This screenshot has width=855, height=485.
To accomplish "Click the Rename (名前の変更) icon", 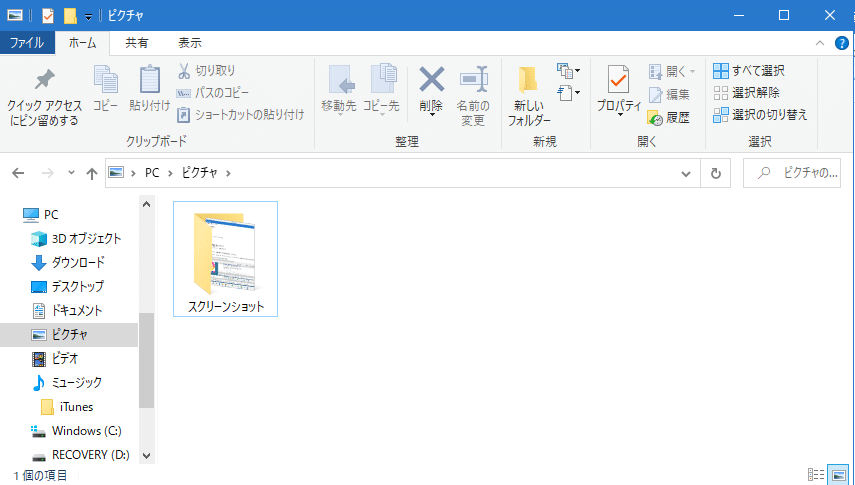I will (473, 80).
